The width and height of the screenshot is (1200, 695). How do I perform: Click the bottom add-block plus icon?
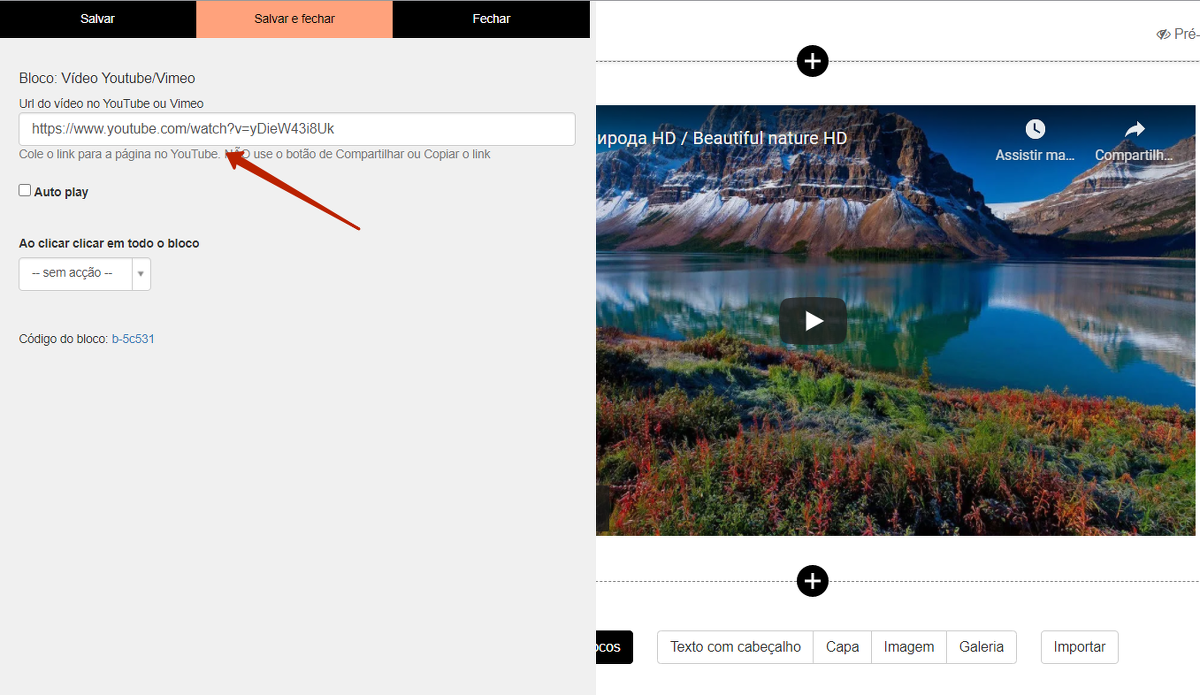tap(812, 581)
